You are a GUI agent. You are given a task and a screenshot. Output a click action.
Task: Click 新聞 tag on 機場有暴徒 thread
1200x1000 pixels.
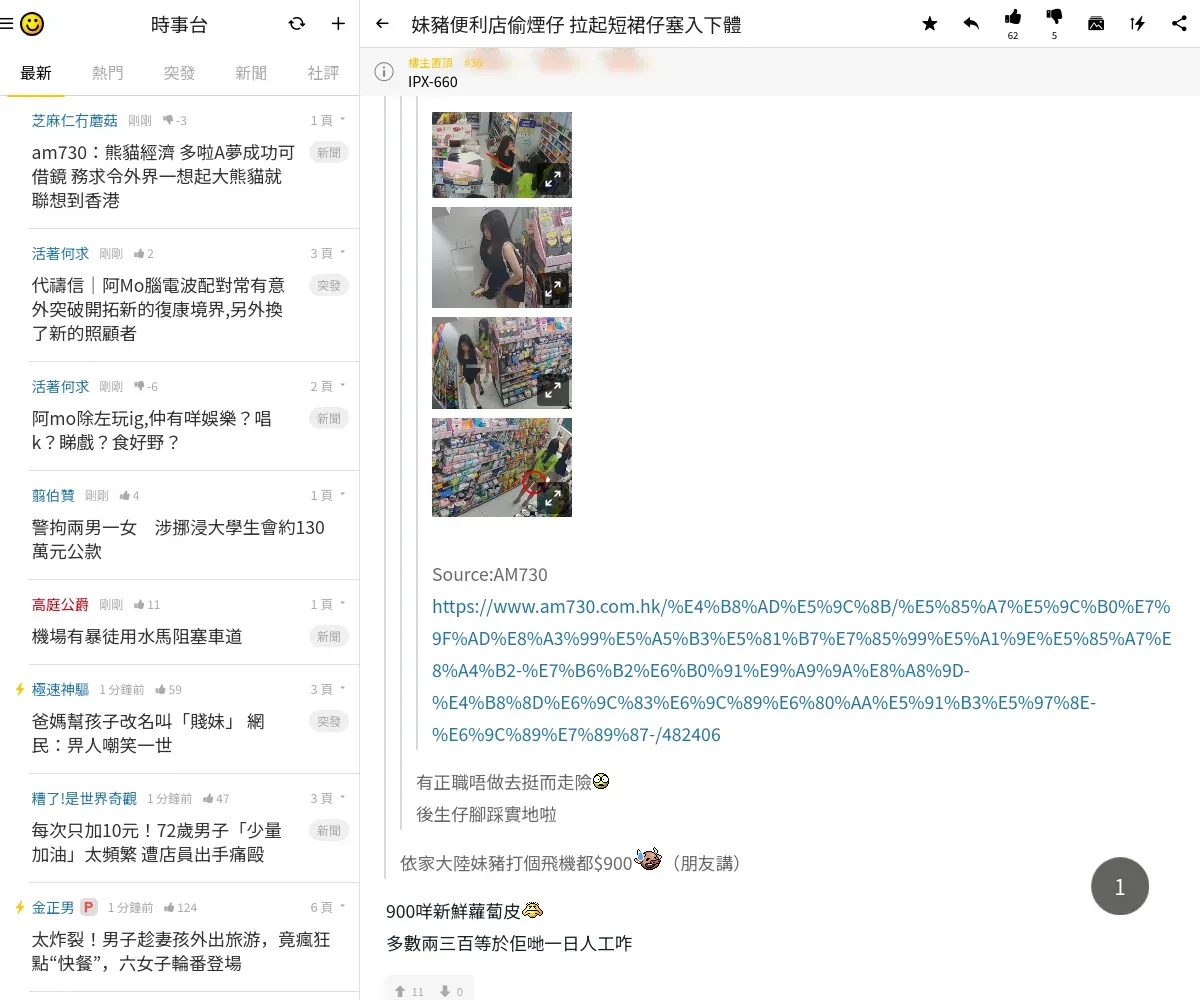pos(329,636)
